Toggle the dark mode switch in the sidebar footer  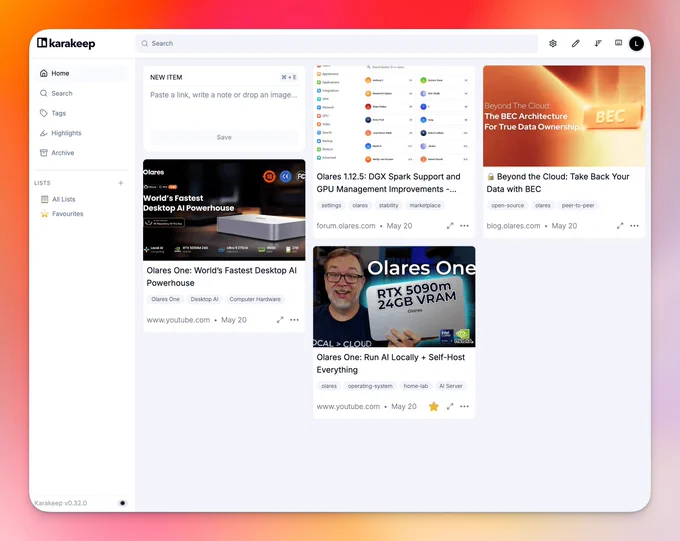pos(123,503)
